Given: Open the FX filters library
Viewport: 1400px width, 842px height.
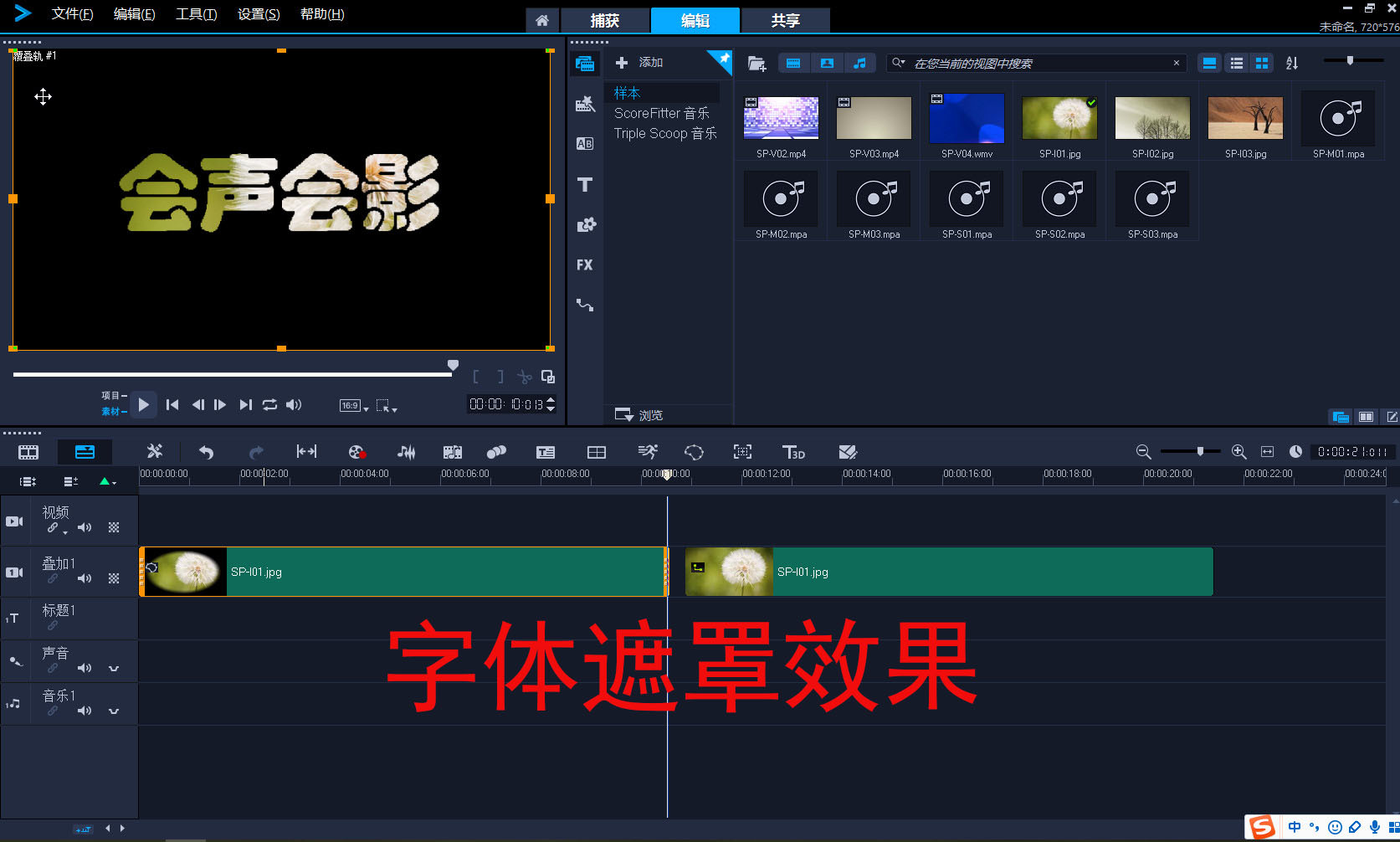Looking at the screenshot, I should [x=585, y=264].
